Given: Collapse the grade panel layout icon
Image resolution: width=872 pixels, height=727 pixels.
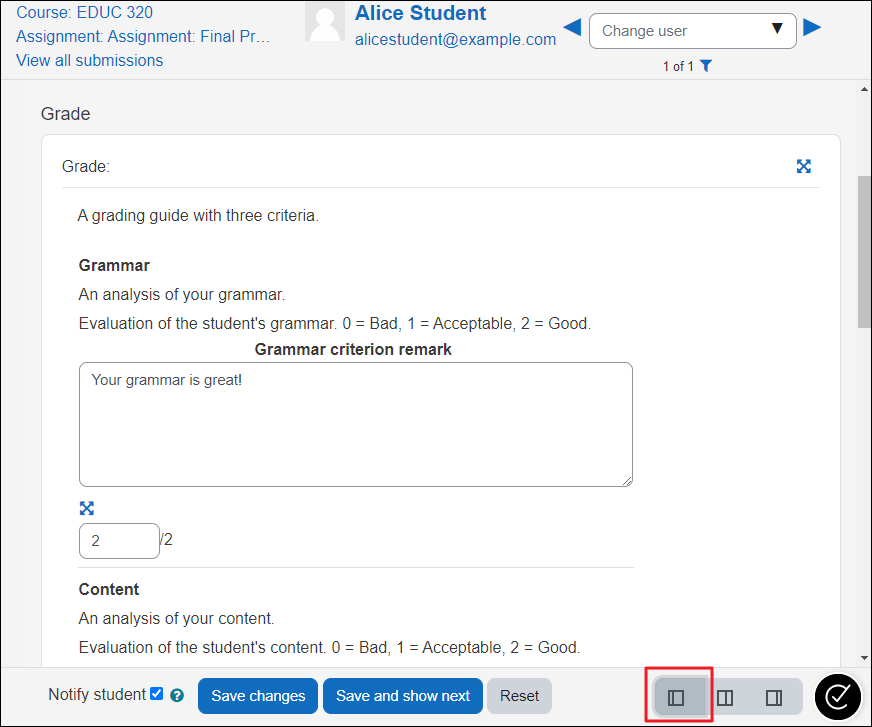Looking at the screenshot, I should coord(774,697).
